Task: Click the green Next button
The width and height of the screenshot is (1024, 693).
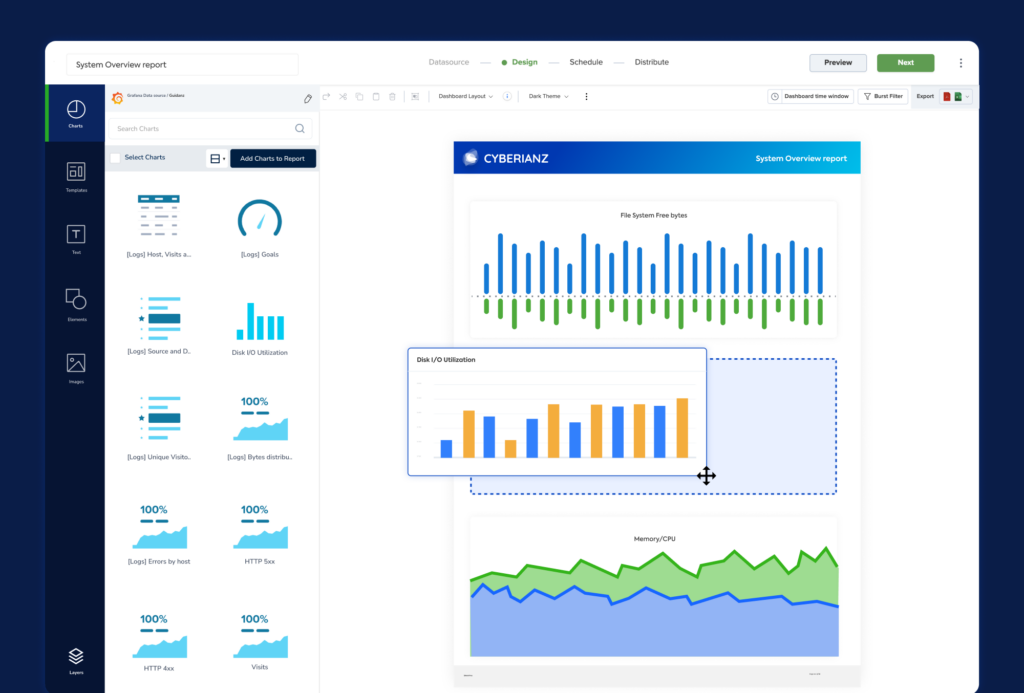Action: click(905, 63)
